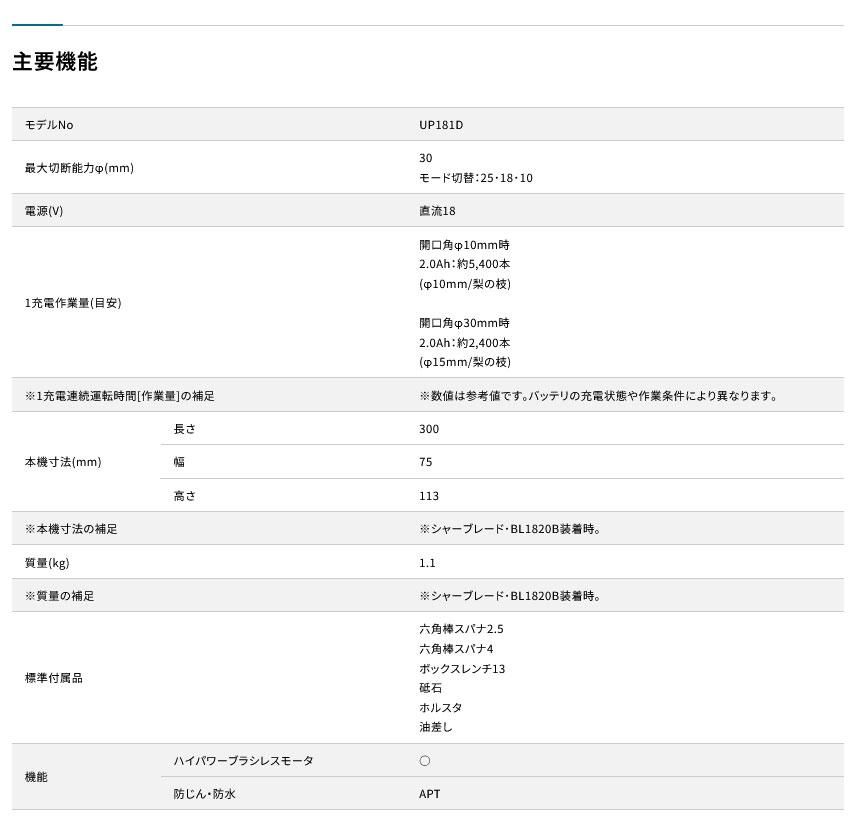This screenshot has height=828, width=852.
Task: Click the ハイパワーブラシレスモータ feature label
Action: 243,761
